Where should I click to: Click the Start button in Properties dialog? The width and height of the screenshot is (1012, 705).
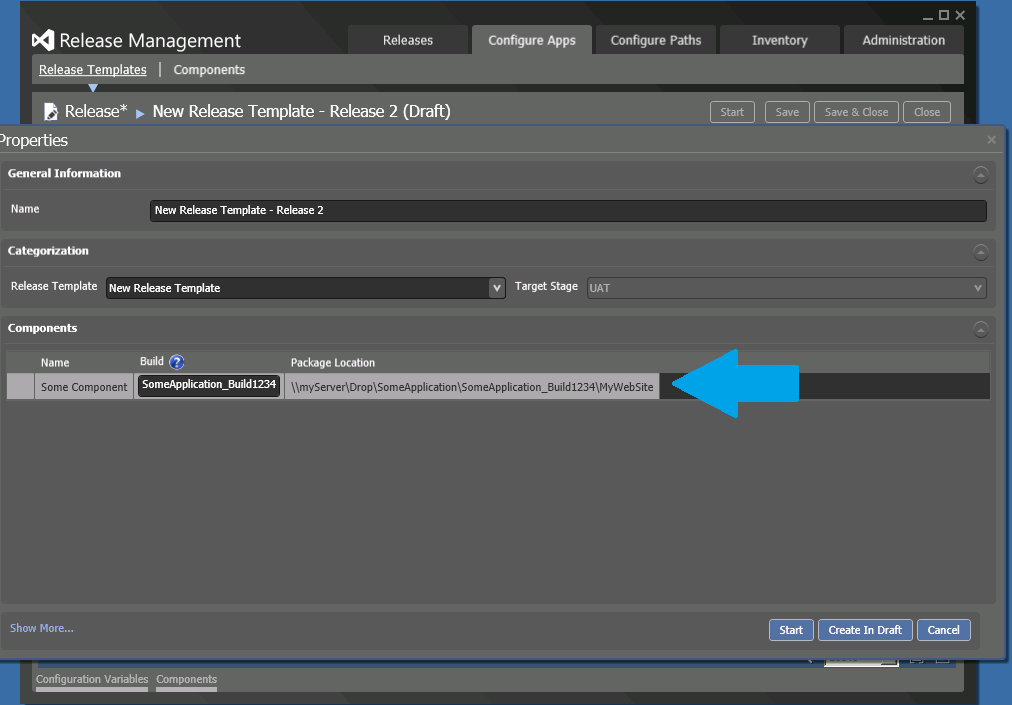coord(790,630)
